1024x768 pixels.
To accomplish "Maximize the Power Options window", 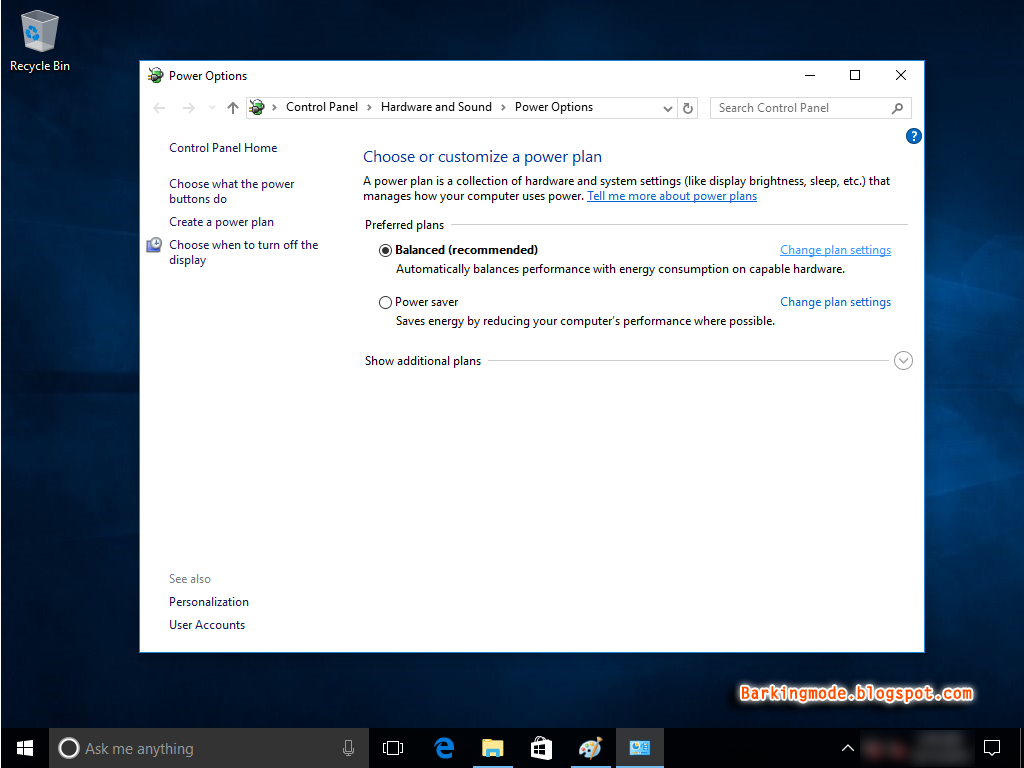I will coord(855,75).
